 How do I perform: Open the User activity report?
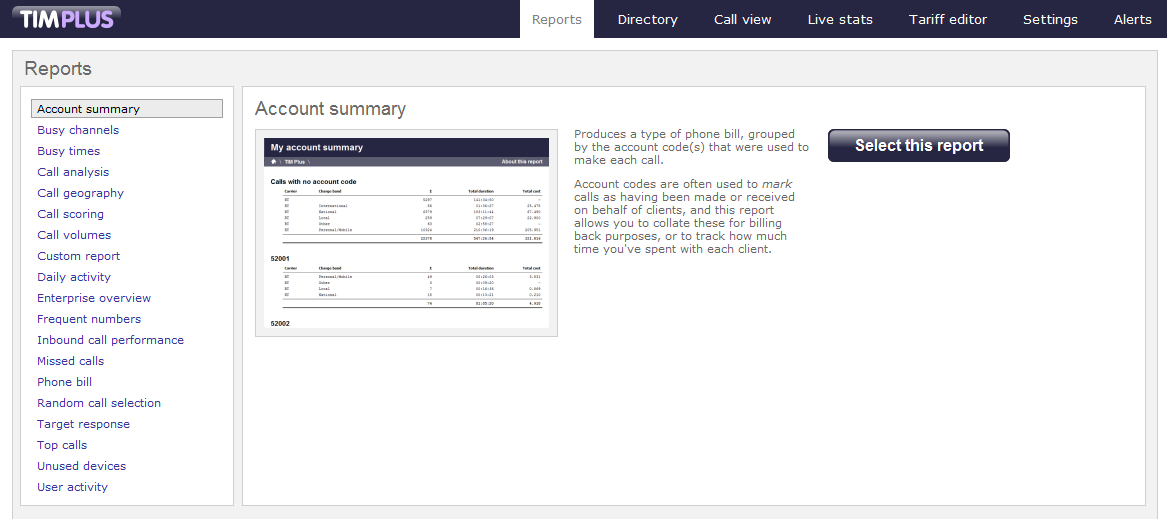pos(72,487)
